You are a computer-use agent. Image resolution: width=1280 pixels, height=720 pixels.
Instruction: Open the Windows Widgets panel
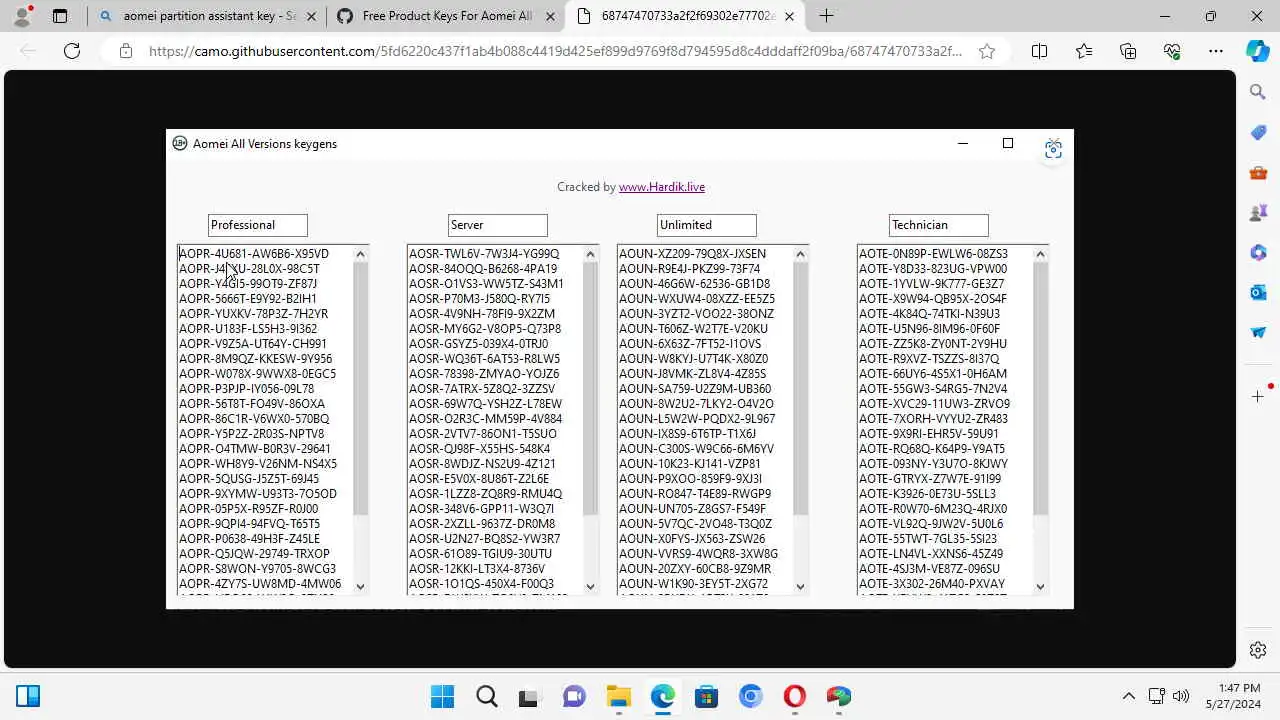(x=28, y=696)
